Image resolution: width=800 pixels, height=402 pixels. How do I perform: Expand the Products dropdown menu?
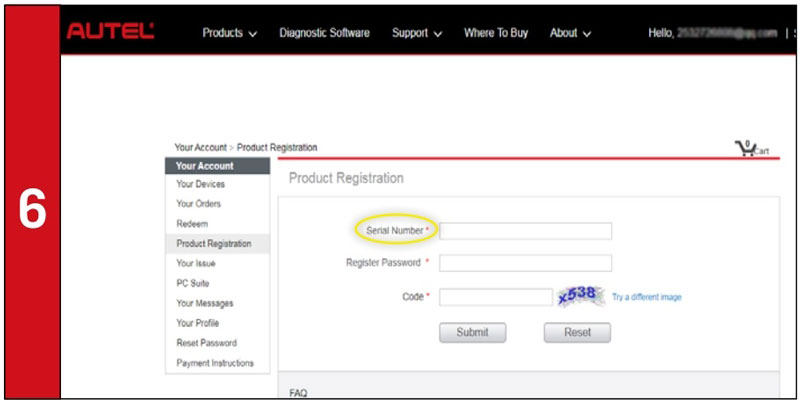pyautogui.click(x=230, y=33)
